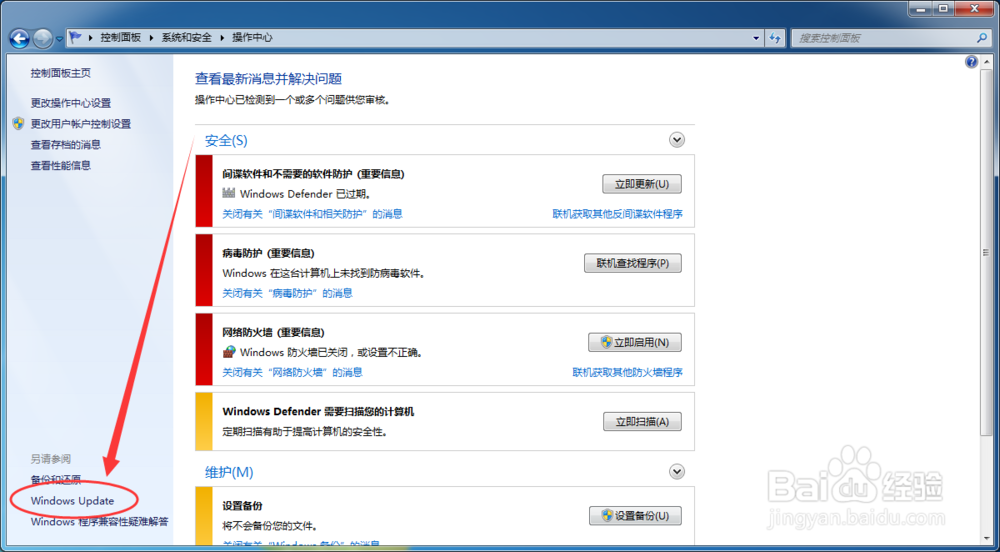Click 联机查找程序(P) button
Screen dimensions: 1000x552
click(633, 263)
